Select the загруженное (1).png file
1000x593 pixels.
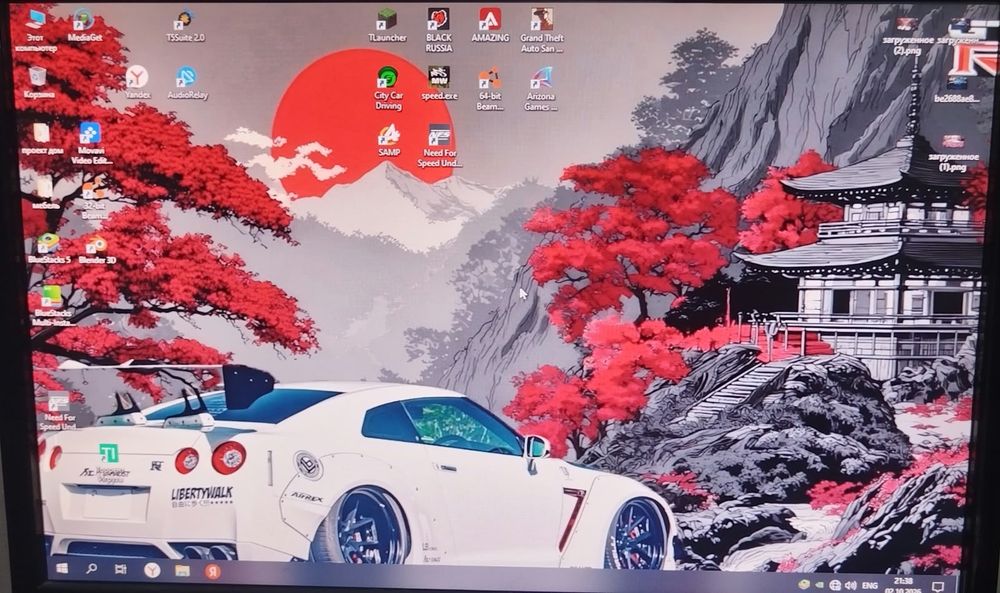coord(953,153)
